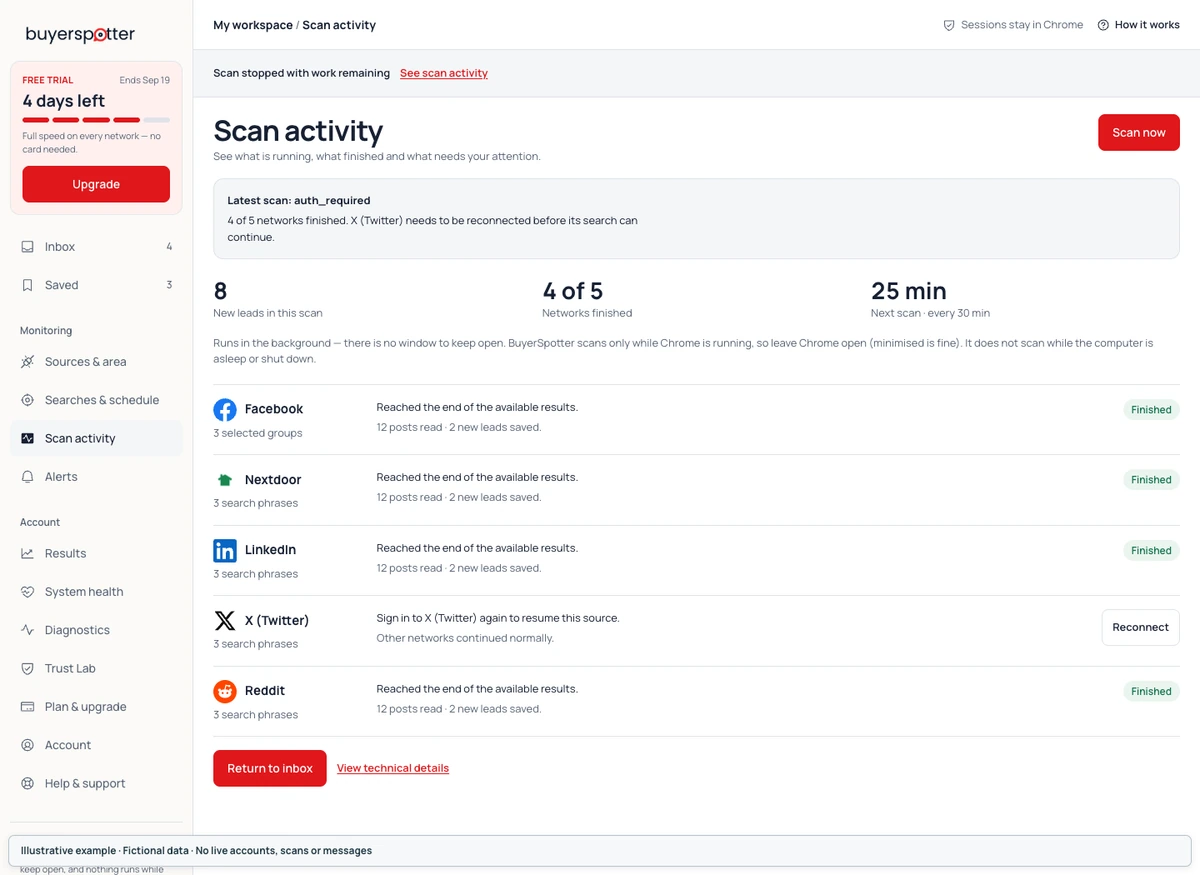The image size is (1200, 875).
Task: Start a scan with Scan now
Action: click(x=1139, y=132)
